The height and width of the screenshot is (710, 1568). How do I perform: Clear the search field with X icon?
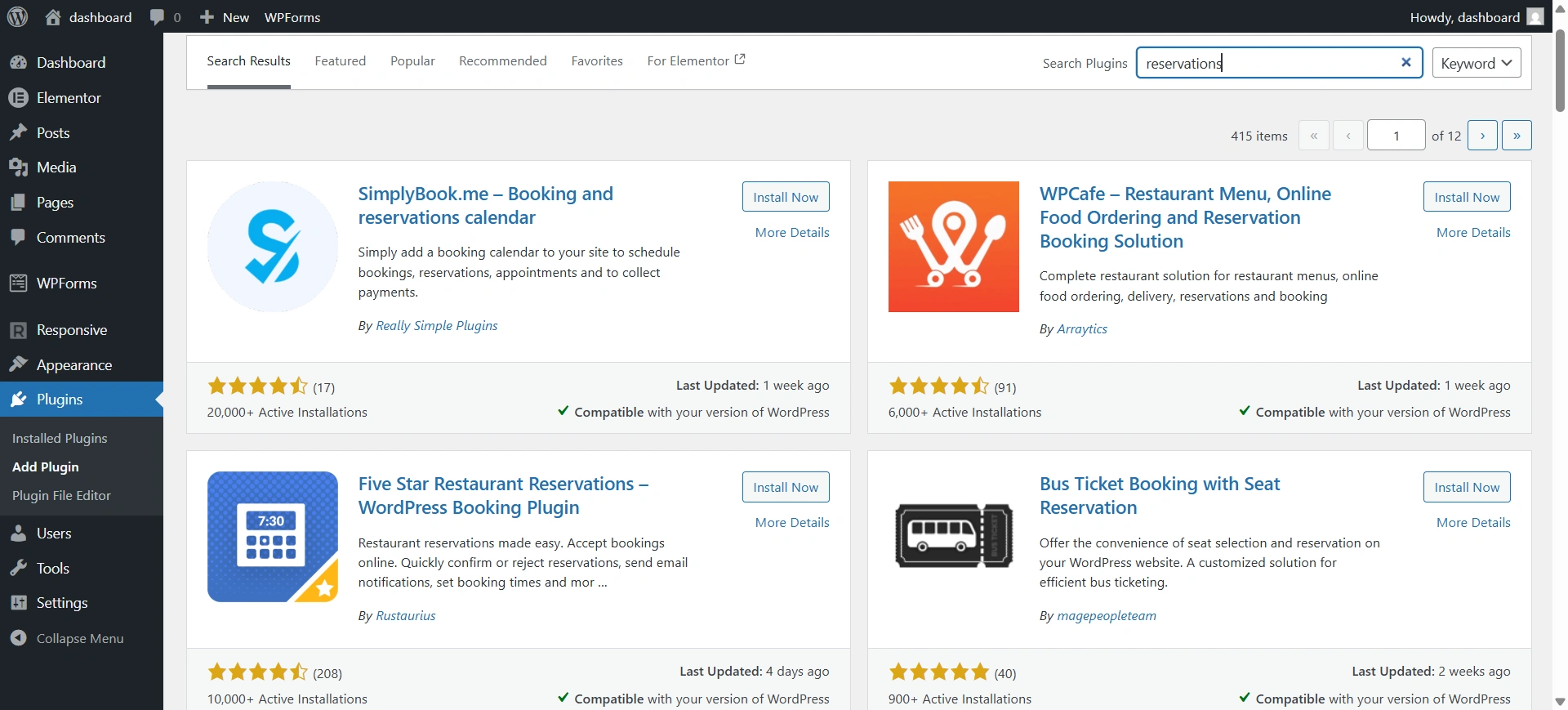tap(1406, 62)
